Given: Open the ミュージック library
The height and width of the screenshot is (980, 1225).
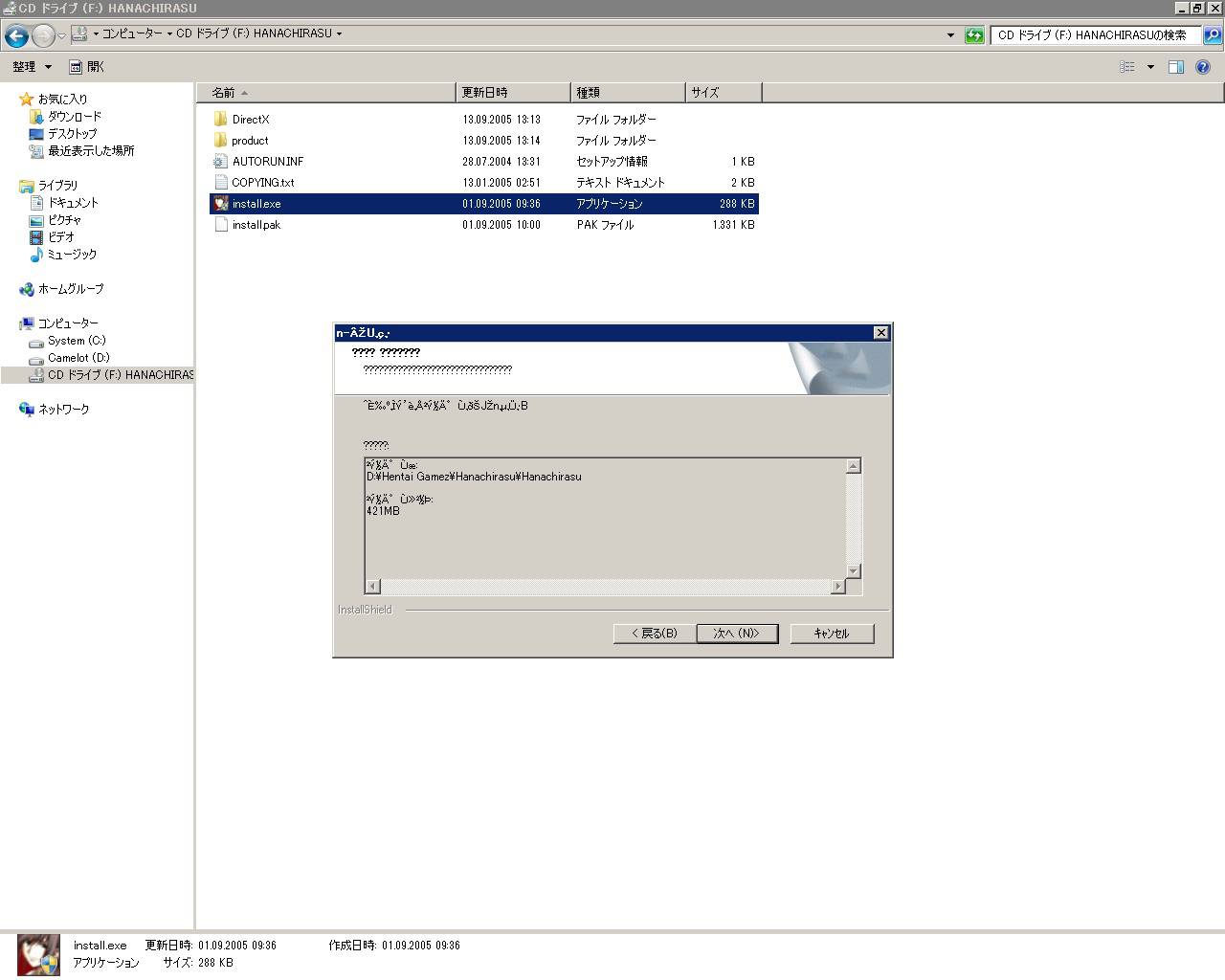Looking at the screenshot, I should click(x=73, y=255).
